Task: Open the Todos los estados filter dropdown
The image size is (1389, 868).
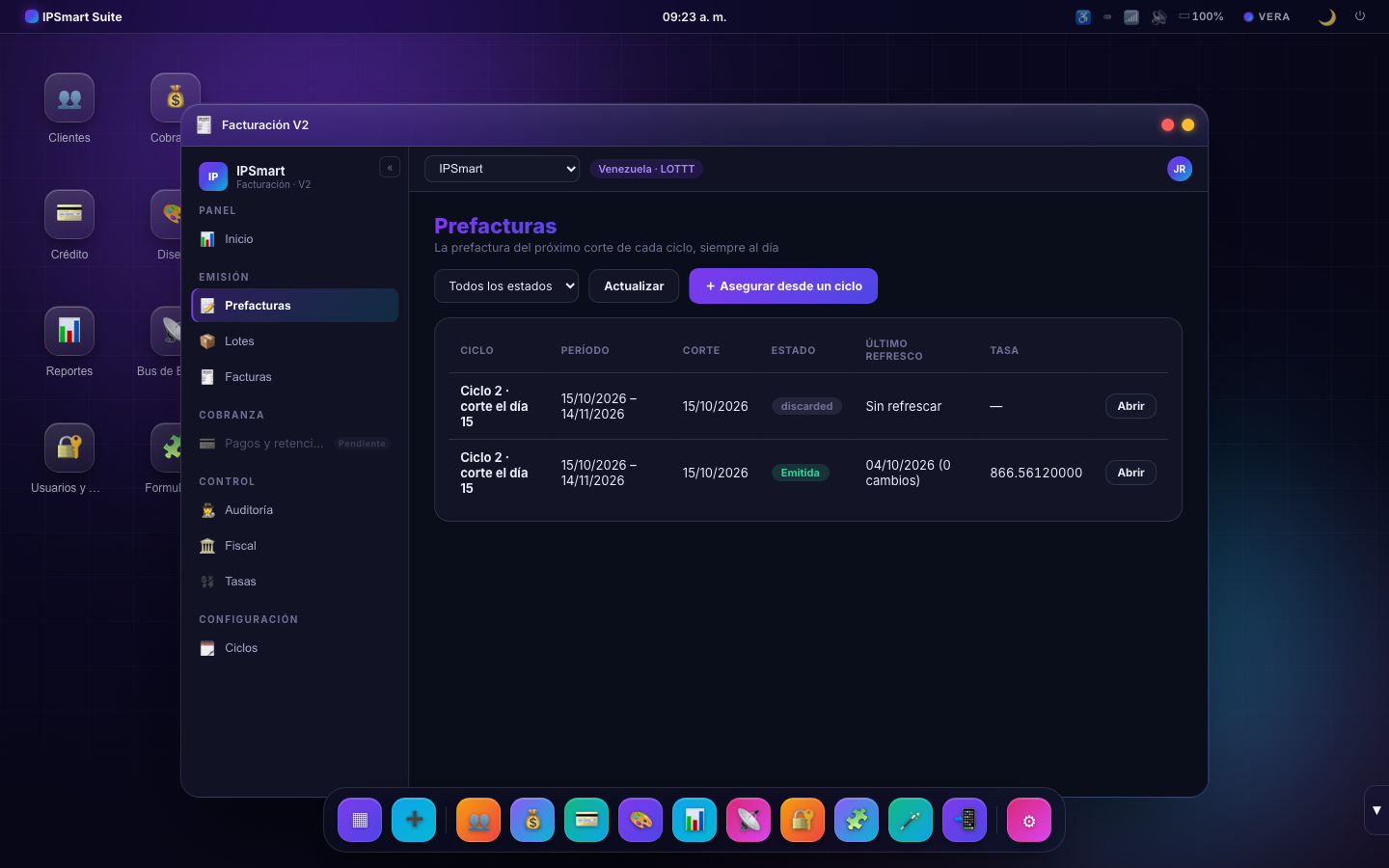Action: [x=506, y=286]
